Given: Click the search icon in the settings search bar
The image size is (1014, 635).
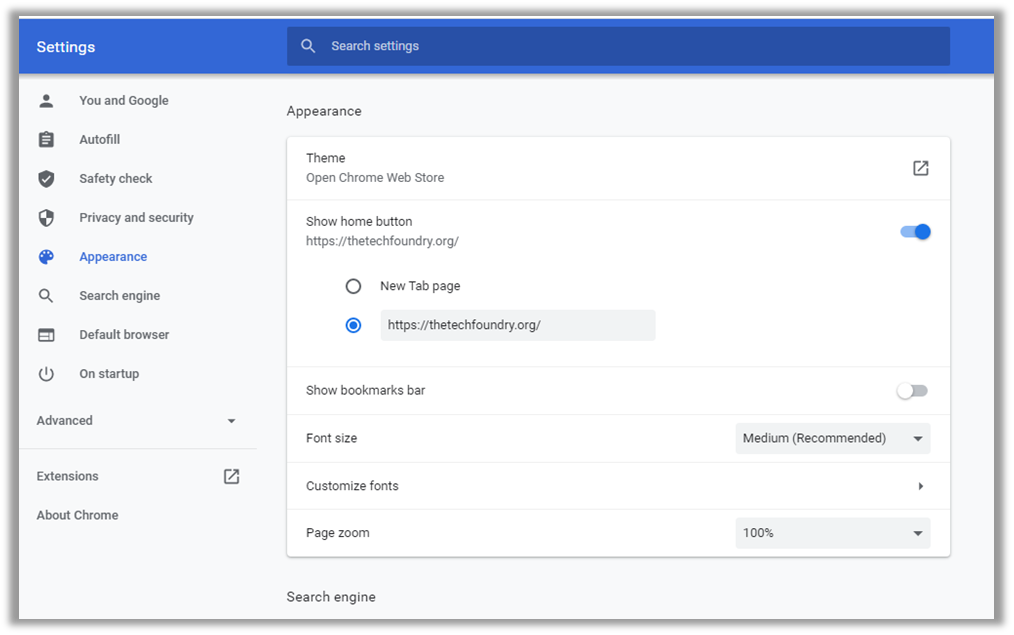Looking at the screenshot, I should [x=308, y=46].
